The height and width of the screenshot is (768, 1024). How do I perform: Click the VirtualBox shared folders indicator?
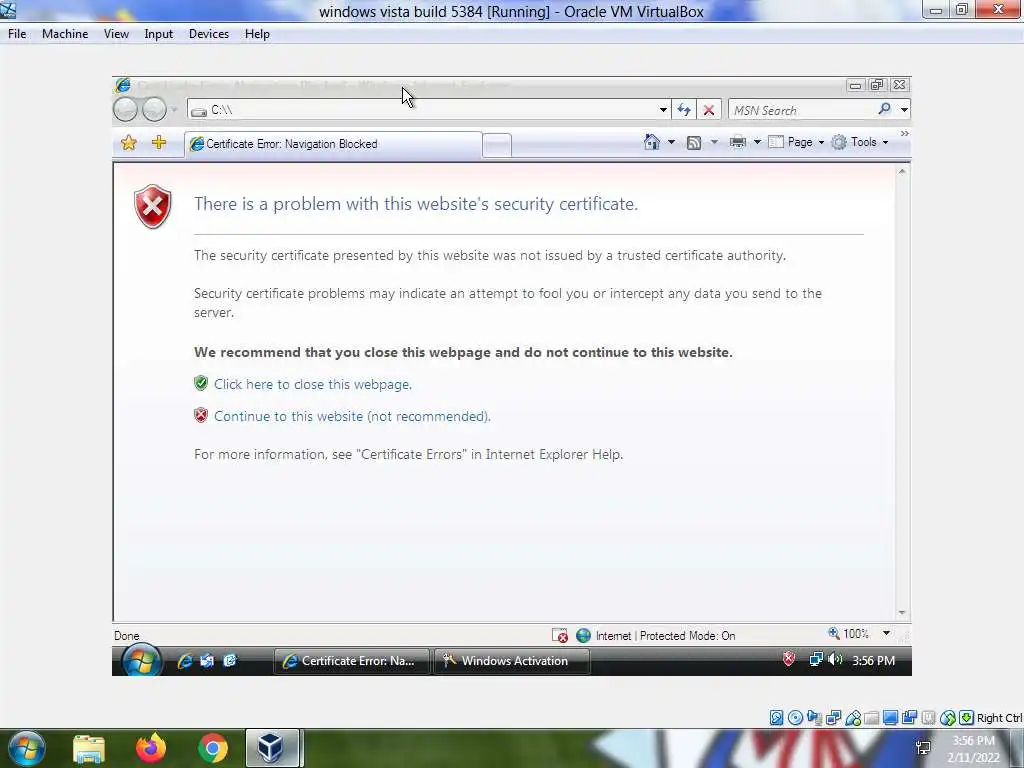871,718
